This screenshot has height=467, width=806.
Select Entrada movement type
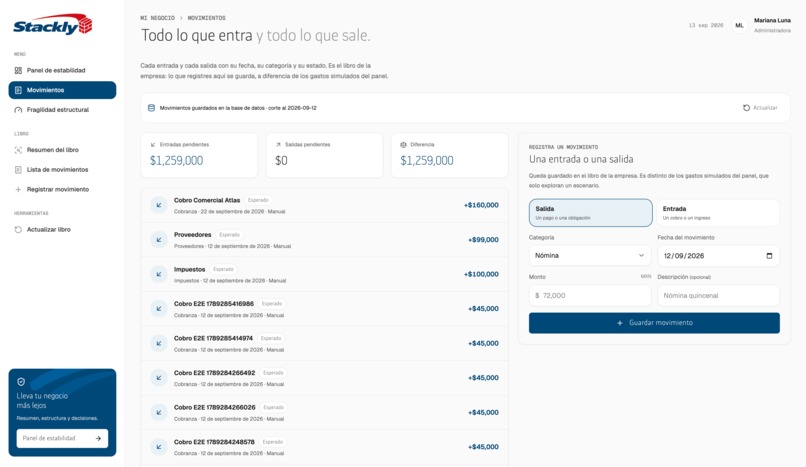point(718,213)
